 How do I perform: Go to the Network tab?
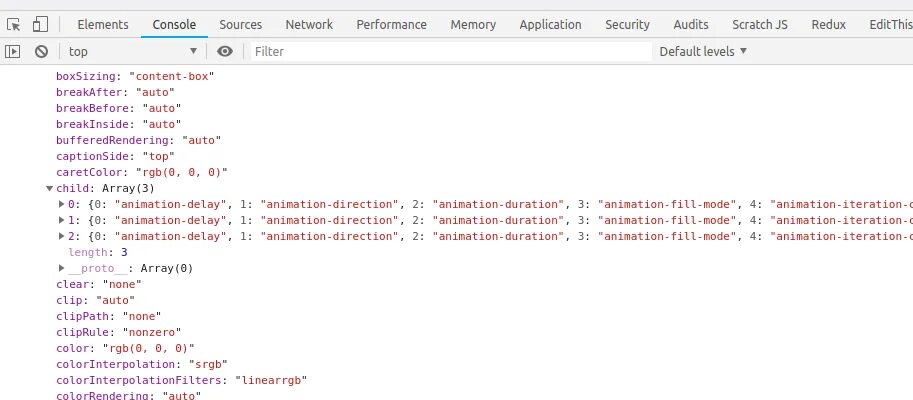coord(309,24)
